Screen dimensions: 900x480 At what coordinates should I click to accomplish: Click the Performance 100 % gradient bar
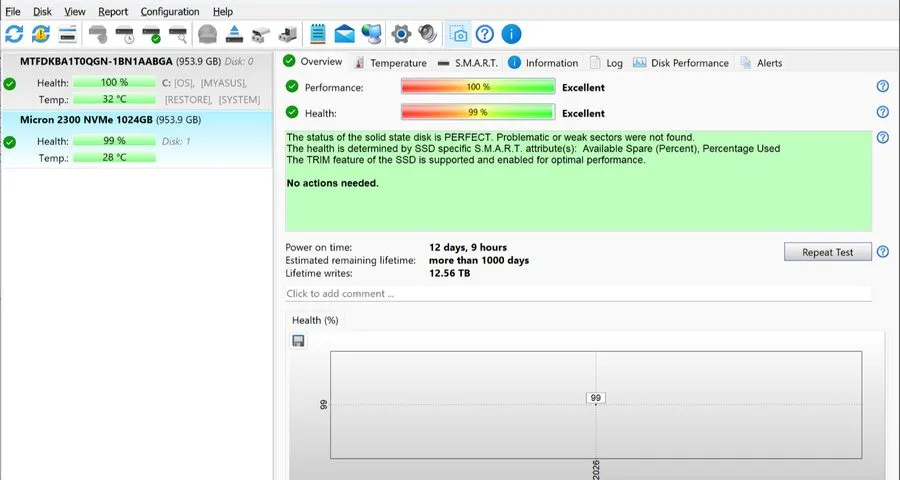(478, 87)
